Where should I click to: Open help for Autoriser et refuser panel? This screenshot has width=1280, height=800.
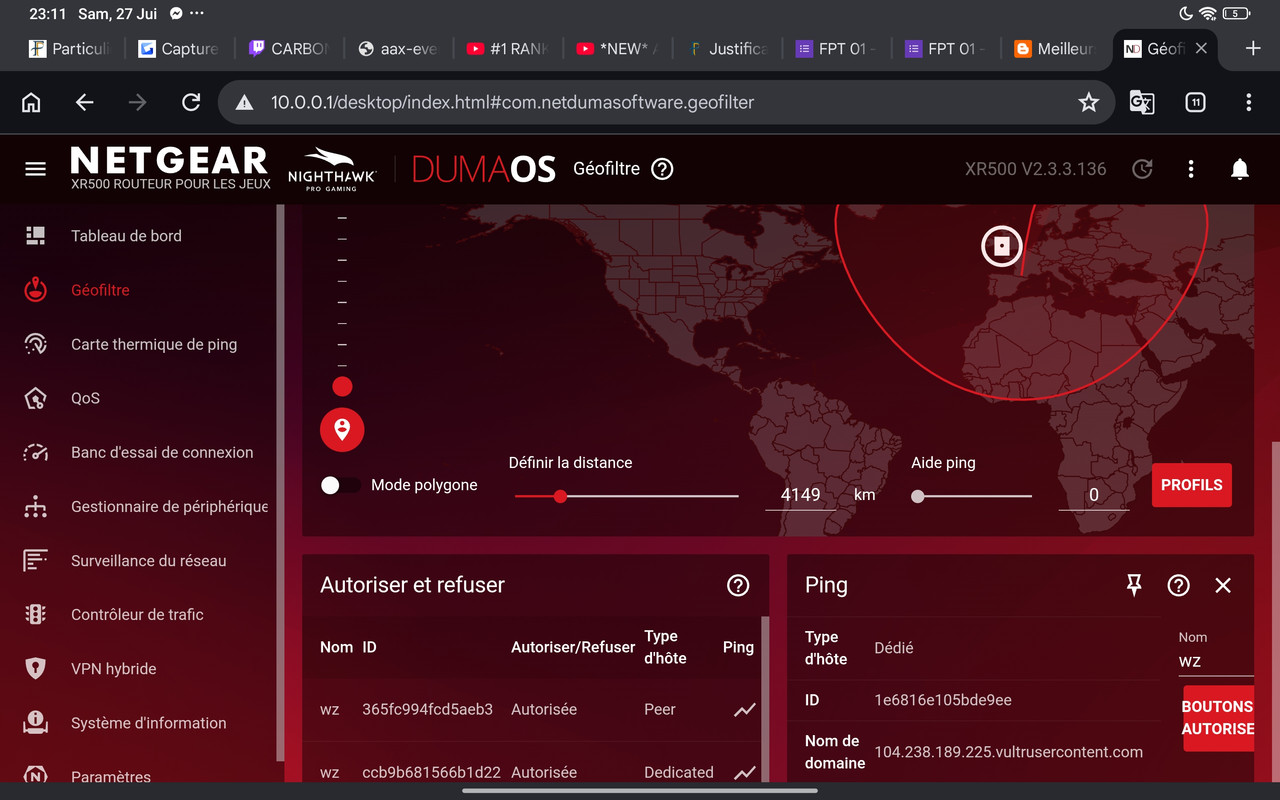click(x=738, y=585)
